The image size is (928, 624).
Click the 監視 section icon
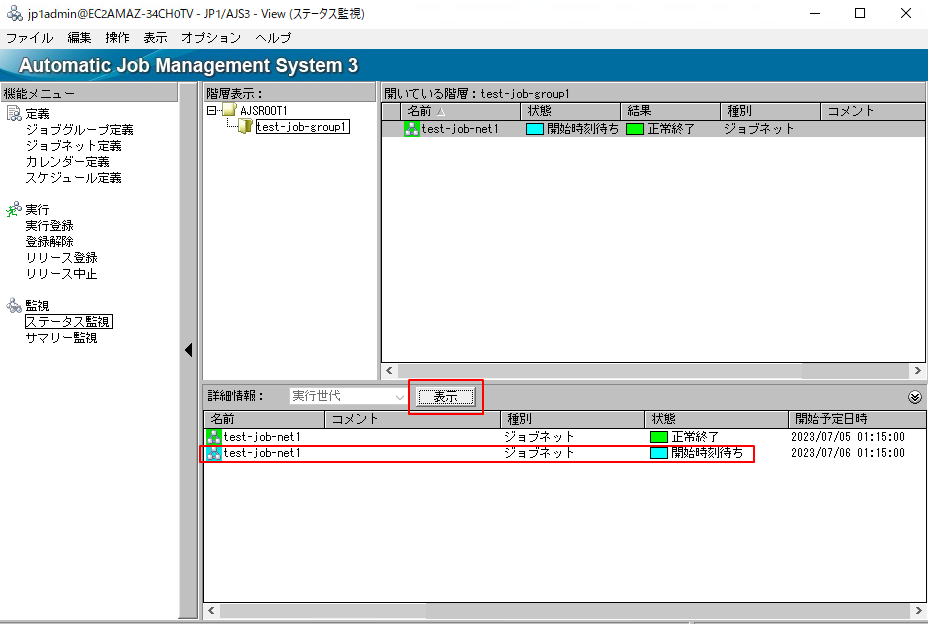(x=14, y=305)
